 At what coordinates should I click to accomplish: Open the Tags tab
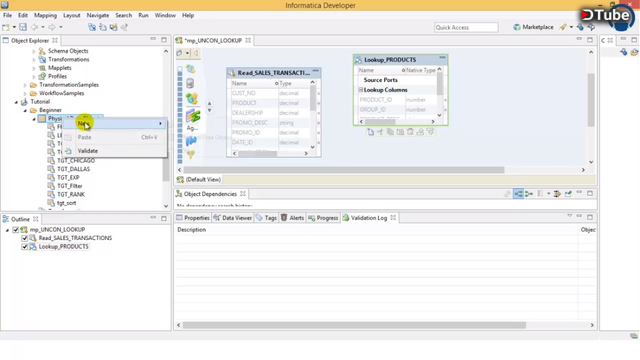[267, 218]
